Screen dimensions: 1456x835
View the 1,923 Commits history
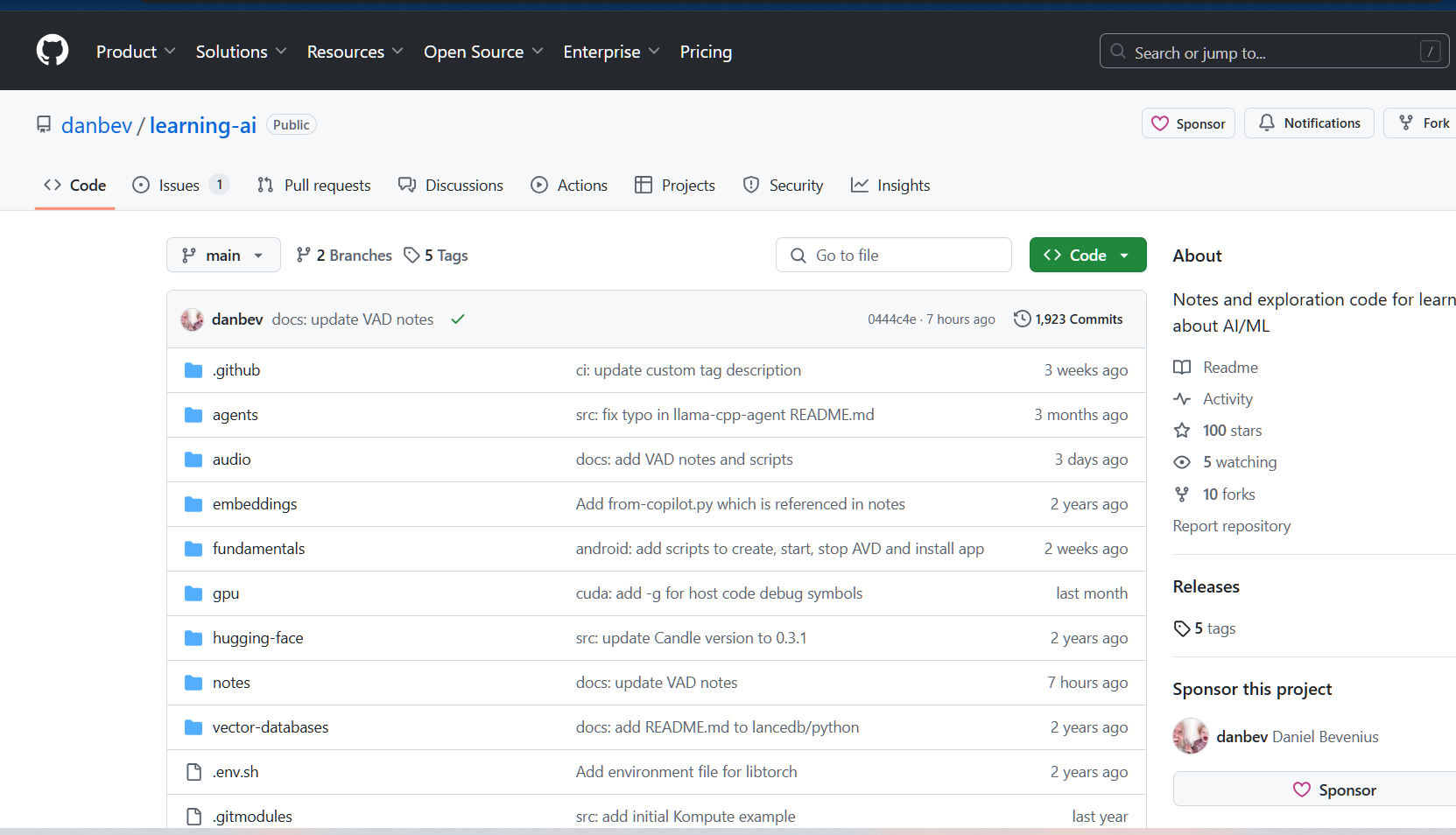(1068, 319)
